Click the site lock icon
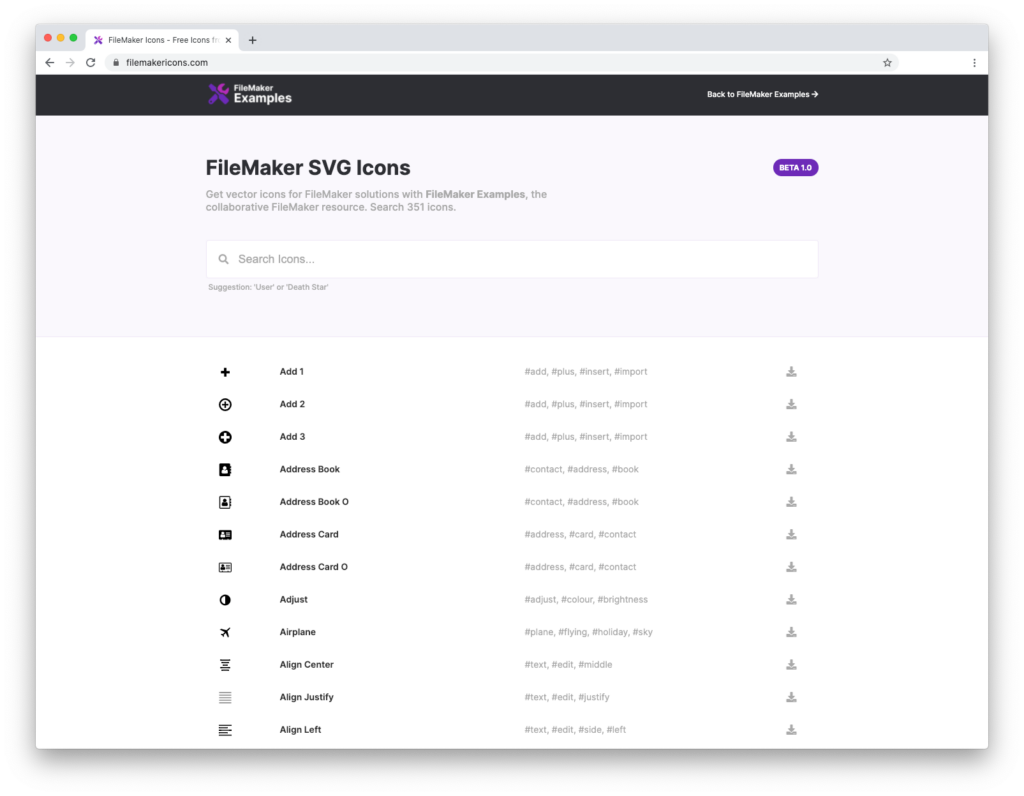The height and width of the screenshot is (796, 1024). click(116, 63)
